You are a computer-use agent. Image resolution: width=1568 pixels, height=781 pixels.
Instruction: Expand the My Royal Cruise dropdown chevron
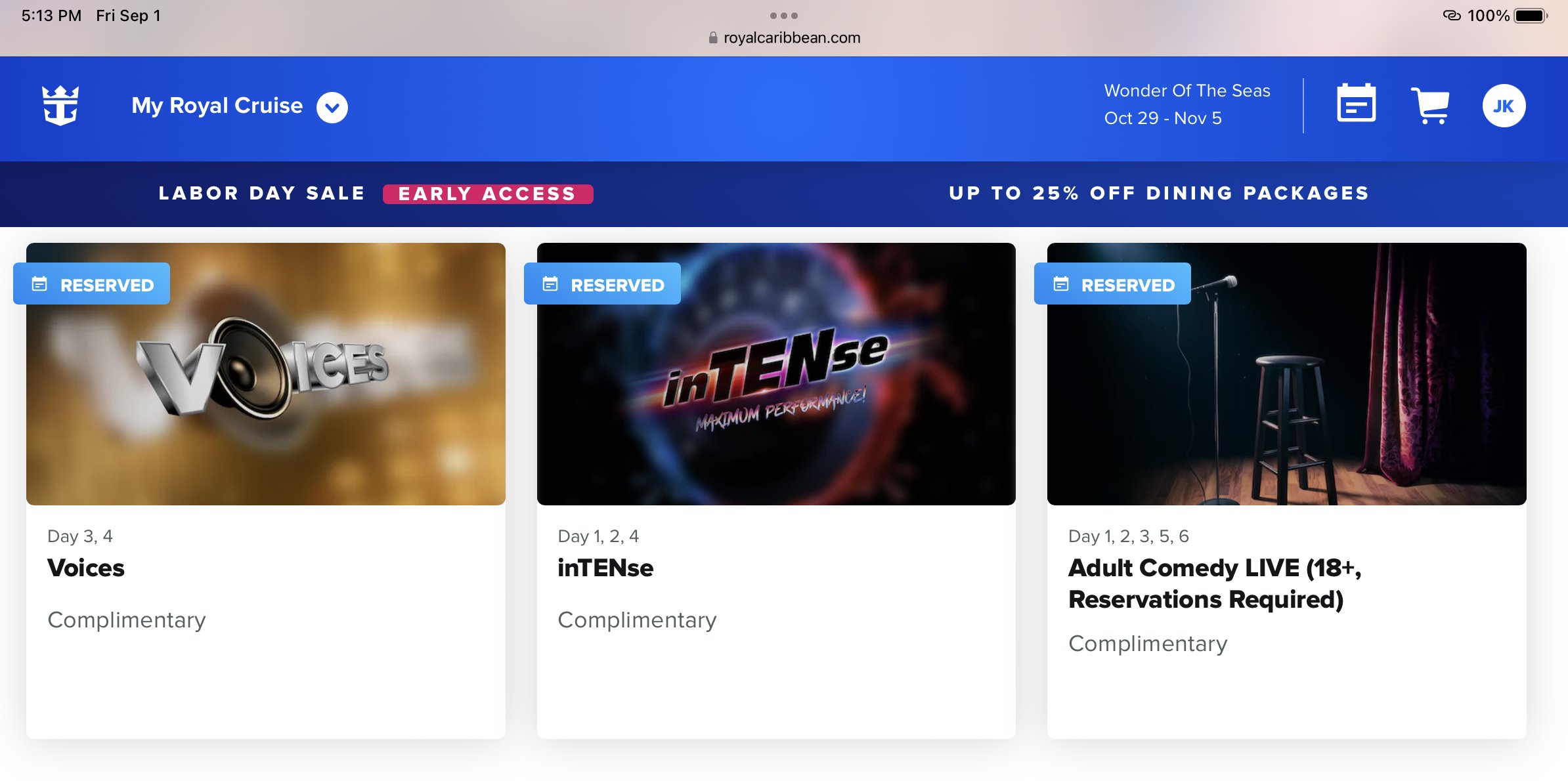click(332, 107)
